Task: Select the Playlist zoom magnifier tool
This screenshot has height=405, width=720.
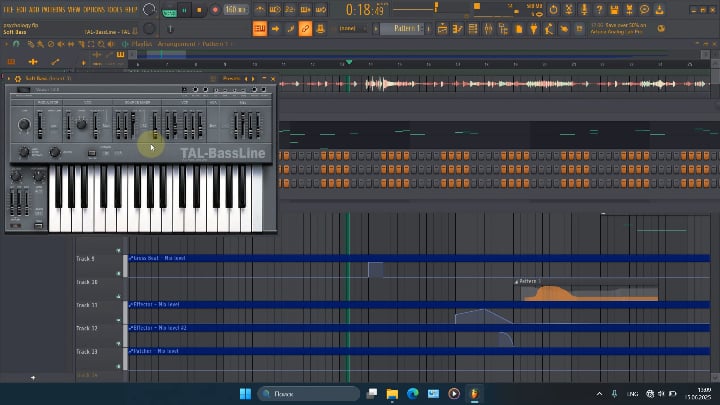Action: pyautogui.click(x=101, y=44)
